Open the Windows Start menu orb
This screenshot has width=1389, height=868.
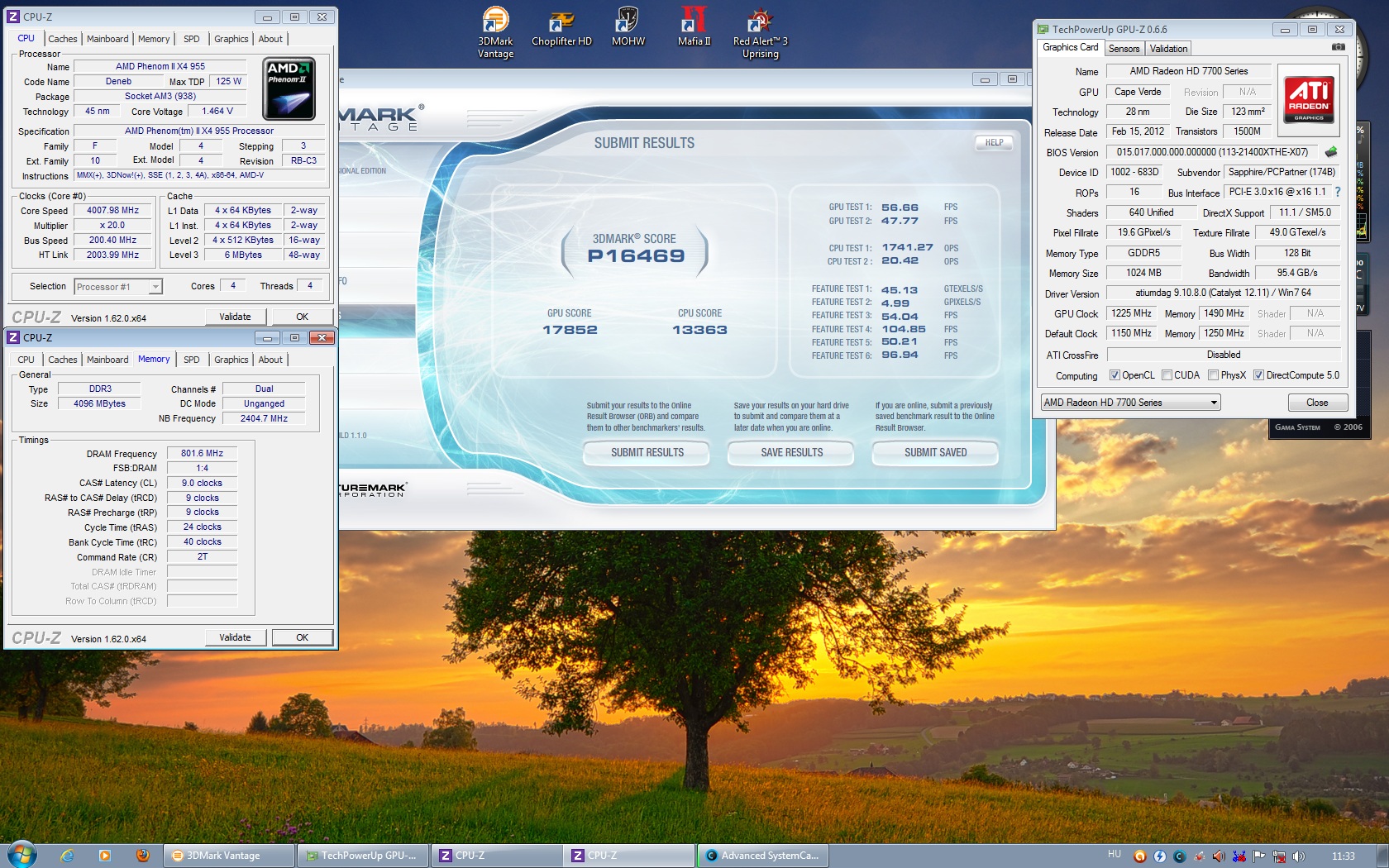pyautogui.click(x=22, y=855)
